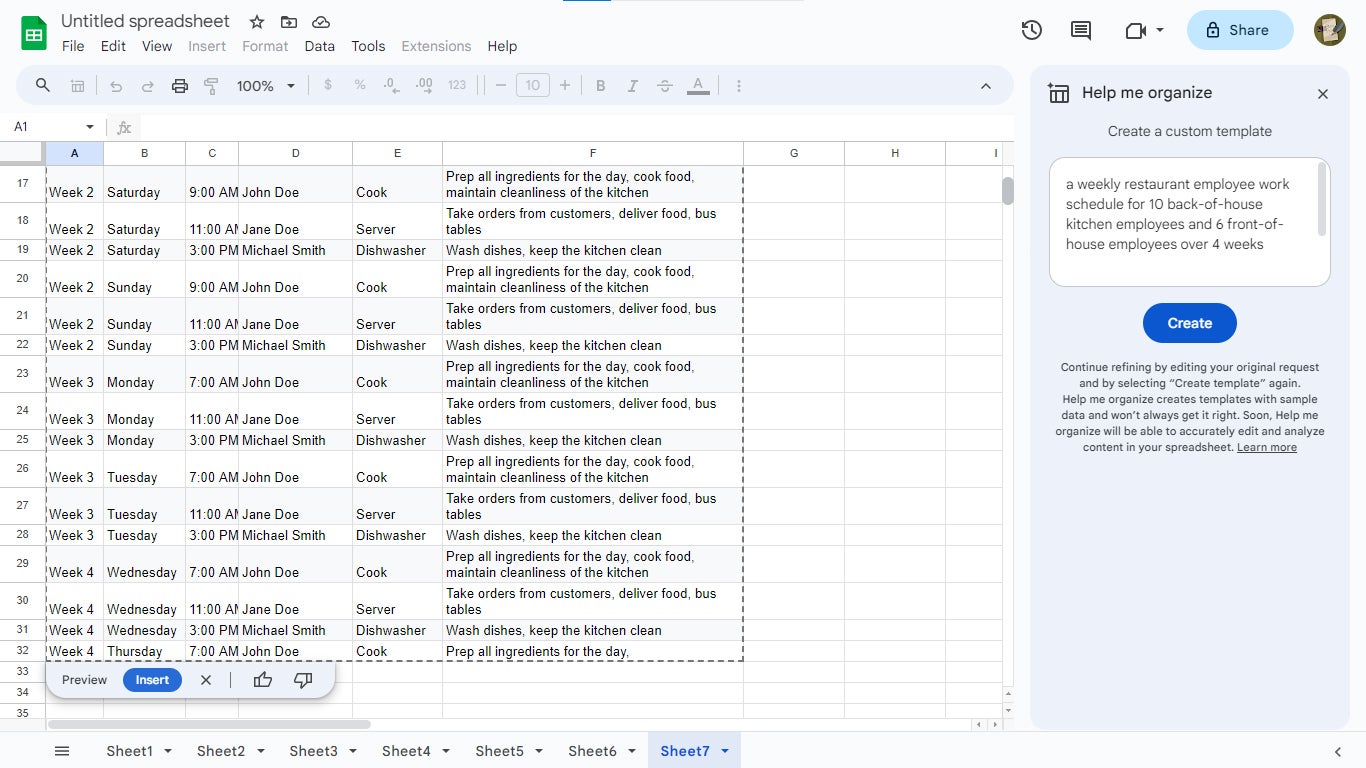
Task: Collapse the toolbar with chevron
Action: click(986, 86)
